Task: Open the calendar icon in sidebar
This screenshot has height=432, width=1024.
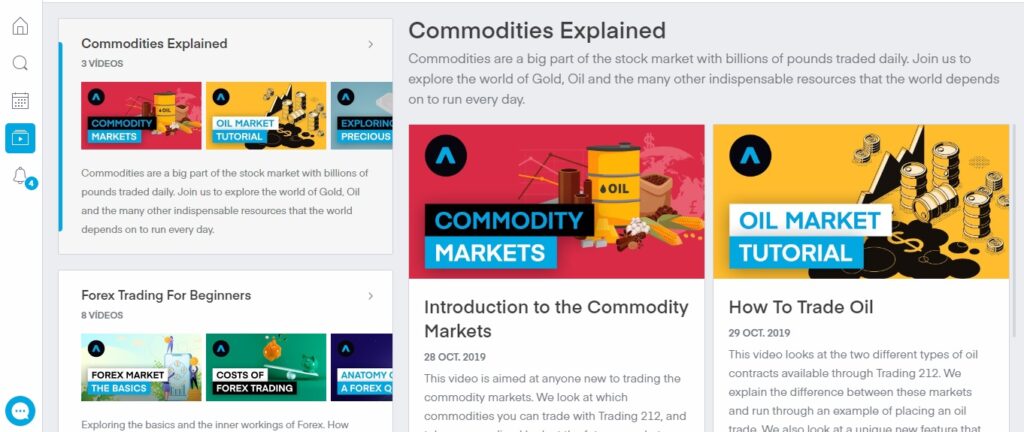Action: 20,100
